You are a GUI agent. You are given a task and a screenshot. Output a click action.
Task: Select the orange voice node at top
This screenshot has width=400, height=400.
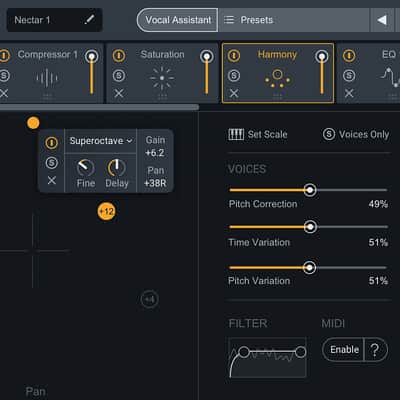pos(33,123)
